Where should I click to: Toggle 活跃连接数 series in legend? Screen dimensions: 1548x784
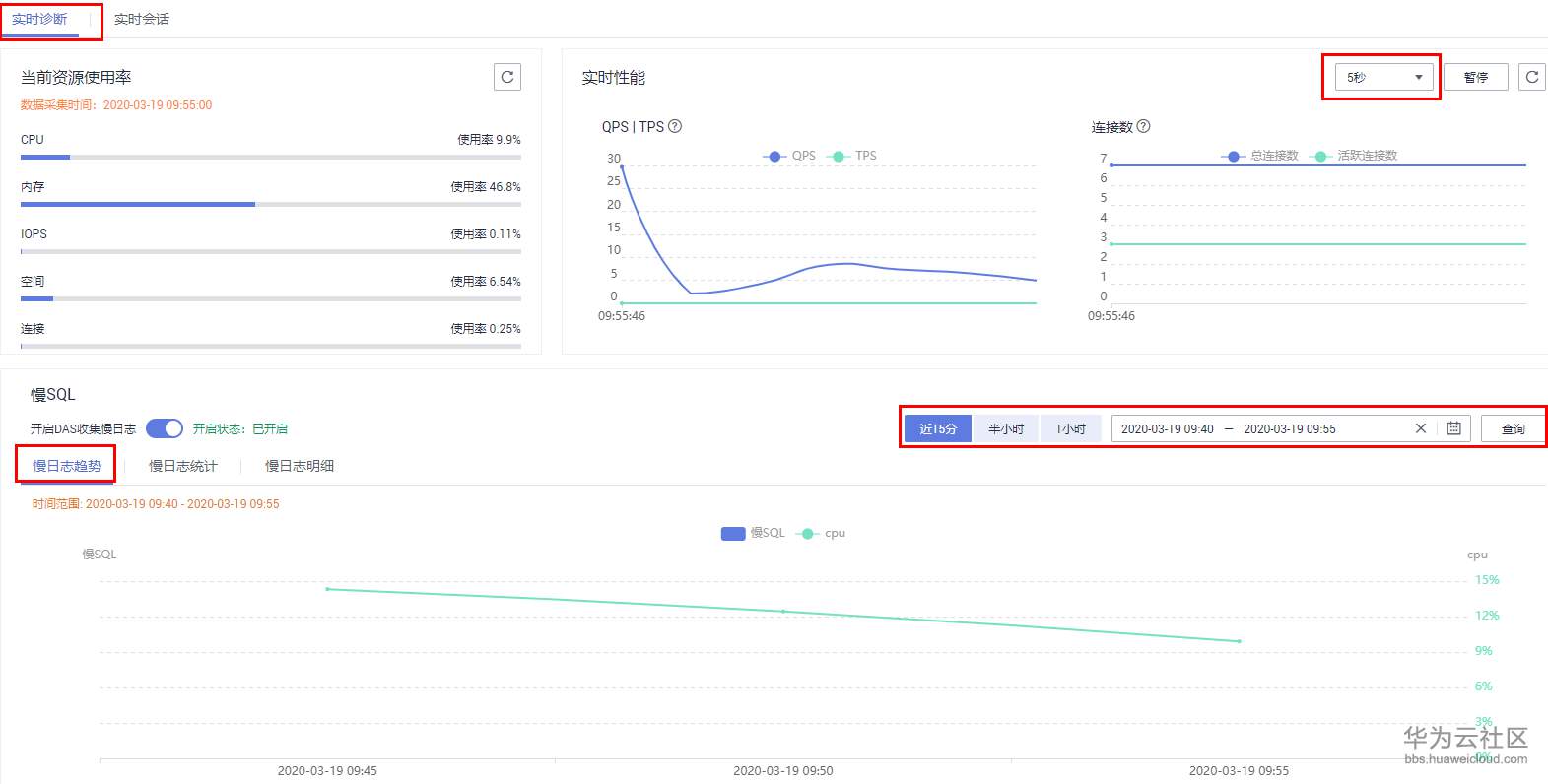[1354, 156]
